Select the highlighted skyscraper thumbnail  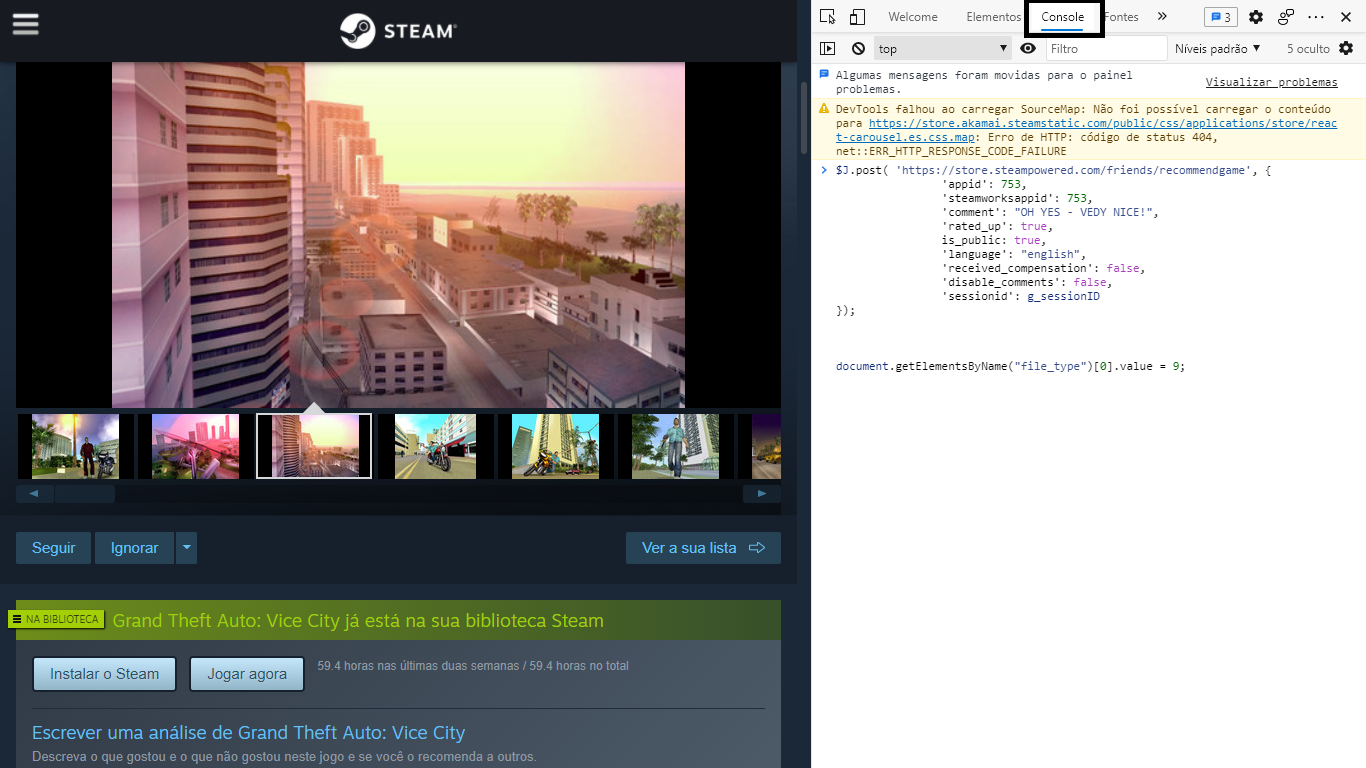pos(314,446)
